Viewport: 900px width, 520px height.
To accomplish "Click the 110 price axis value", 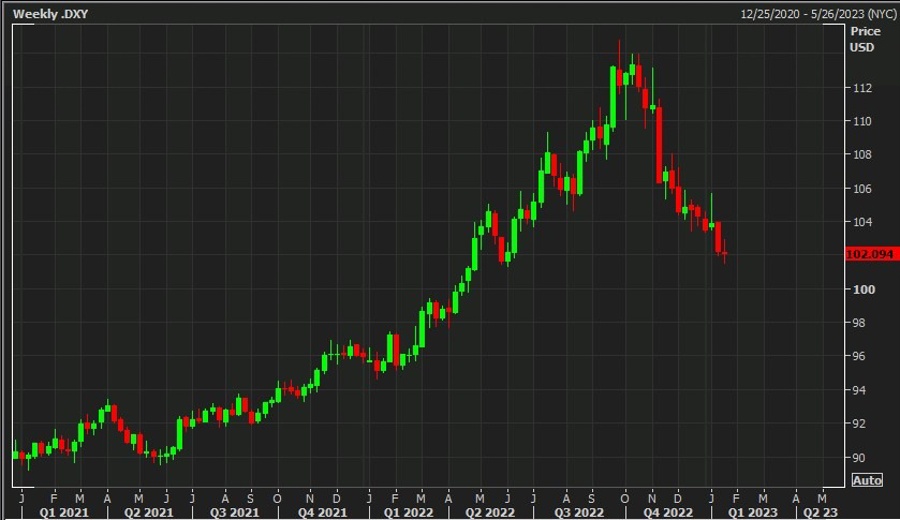I will pyautogui.click(x=862, y=121).
